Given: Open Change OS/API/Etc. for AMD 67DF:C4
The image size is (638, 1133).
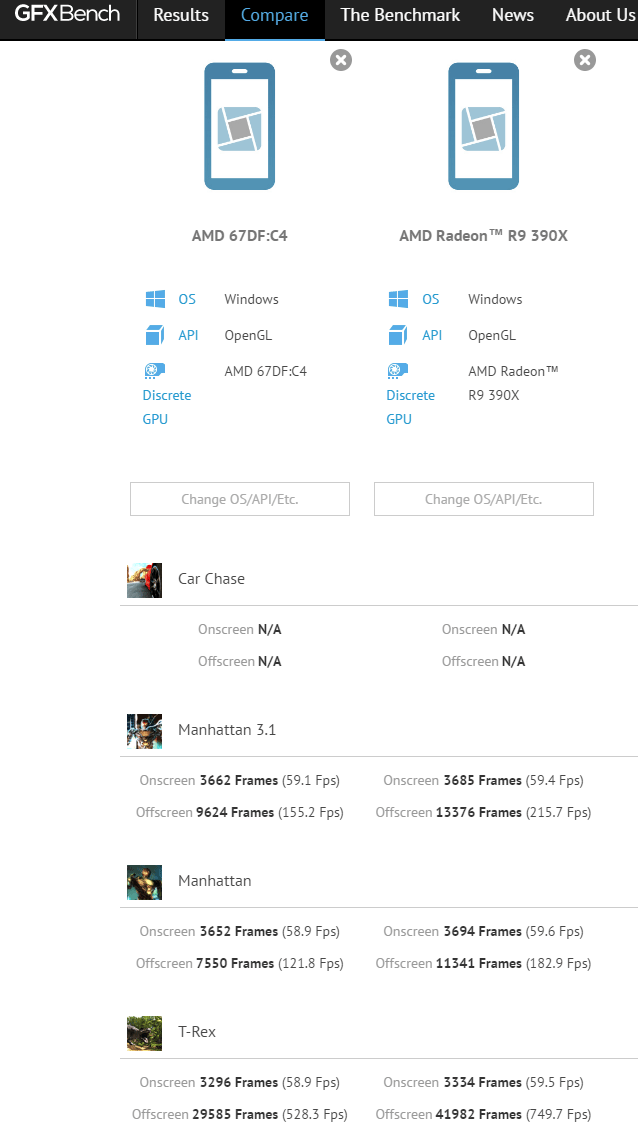Looking at the screenshot, I should (240, 499).
